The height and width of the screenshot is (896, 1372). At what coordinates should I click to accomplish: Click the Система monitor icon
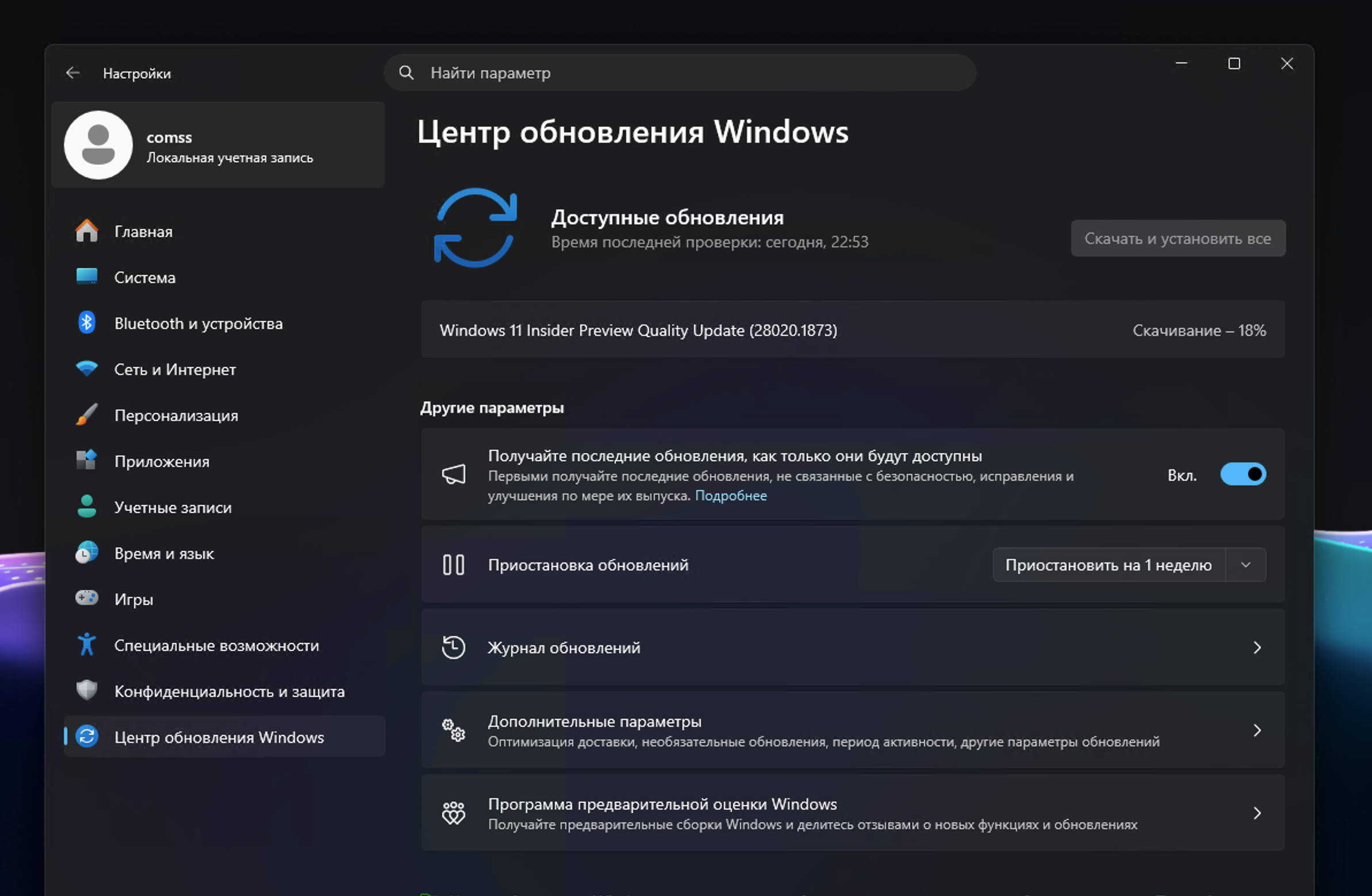click(x=87, y=277)
